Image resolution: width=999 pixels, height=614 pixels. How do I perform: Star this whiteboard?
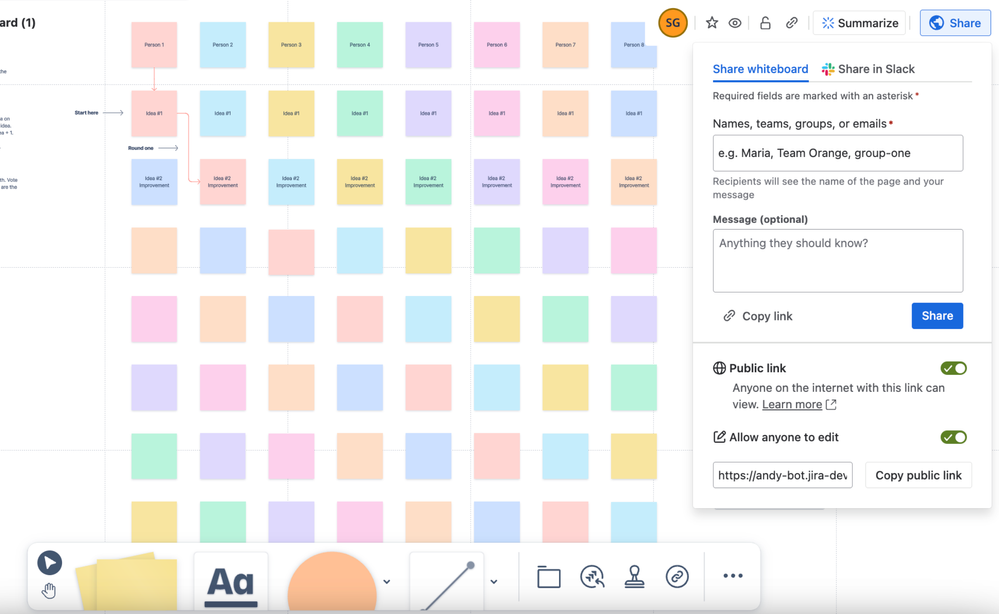712,23
